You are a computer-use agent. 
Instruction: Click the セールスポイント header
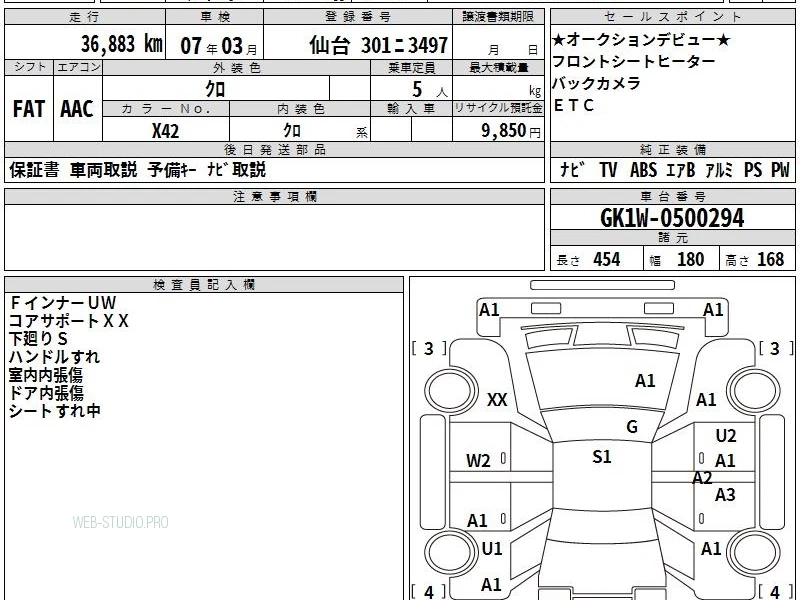point(672,17)
